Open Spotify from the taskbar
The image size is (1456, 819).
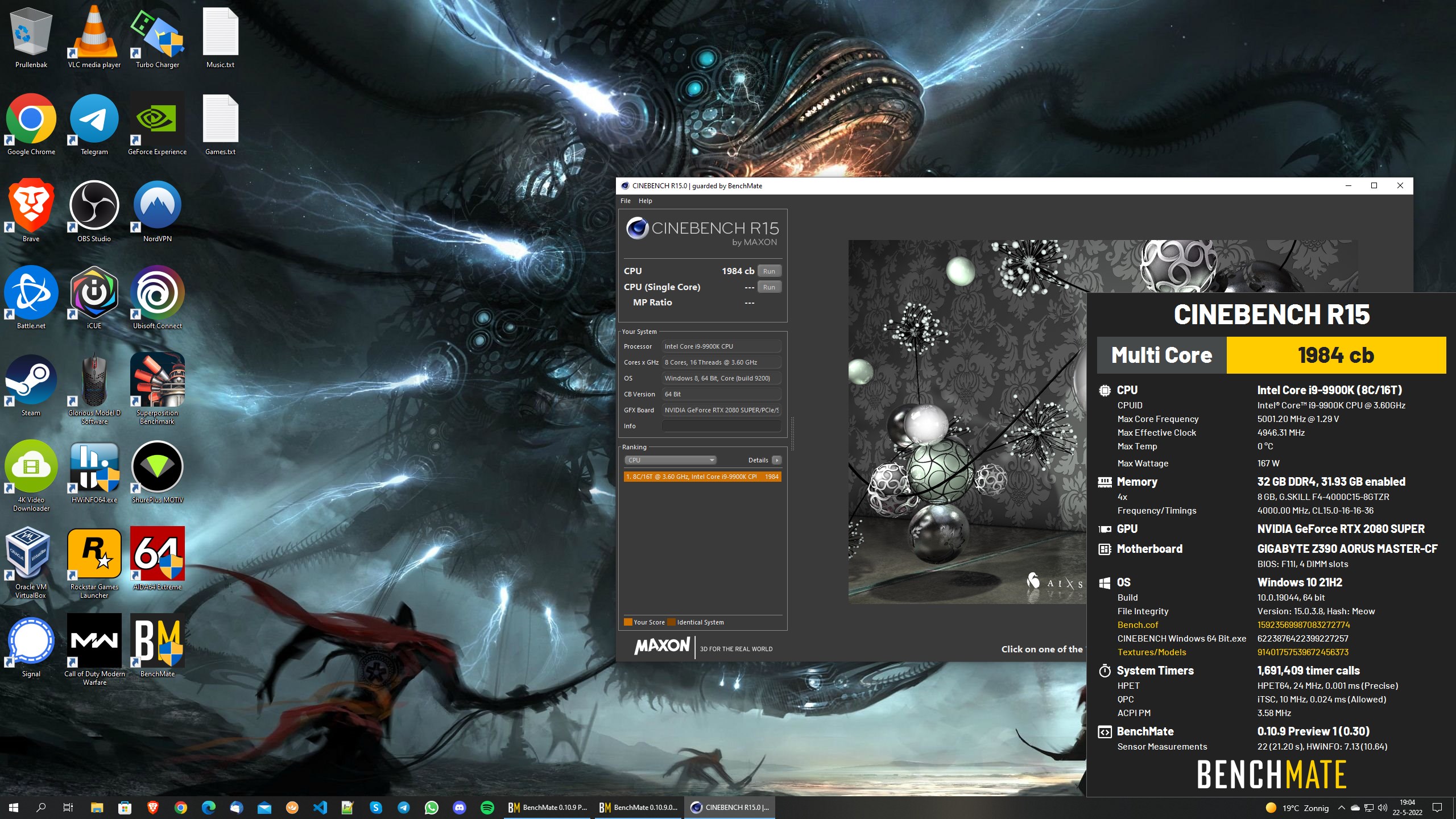tap(487, 807)
